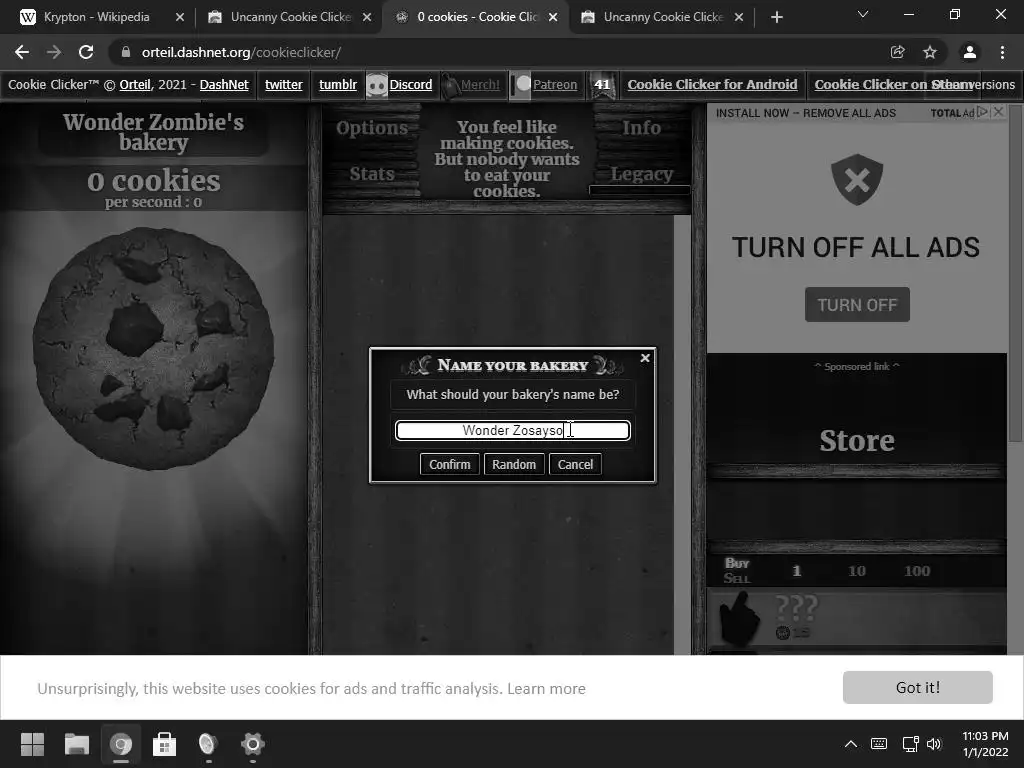Open the Legacy menu
Viewport: 1024px width, 768px height.
tap(641, 174)
